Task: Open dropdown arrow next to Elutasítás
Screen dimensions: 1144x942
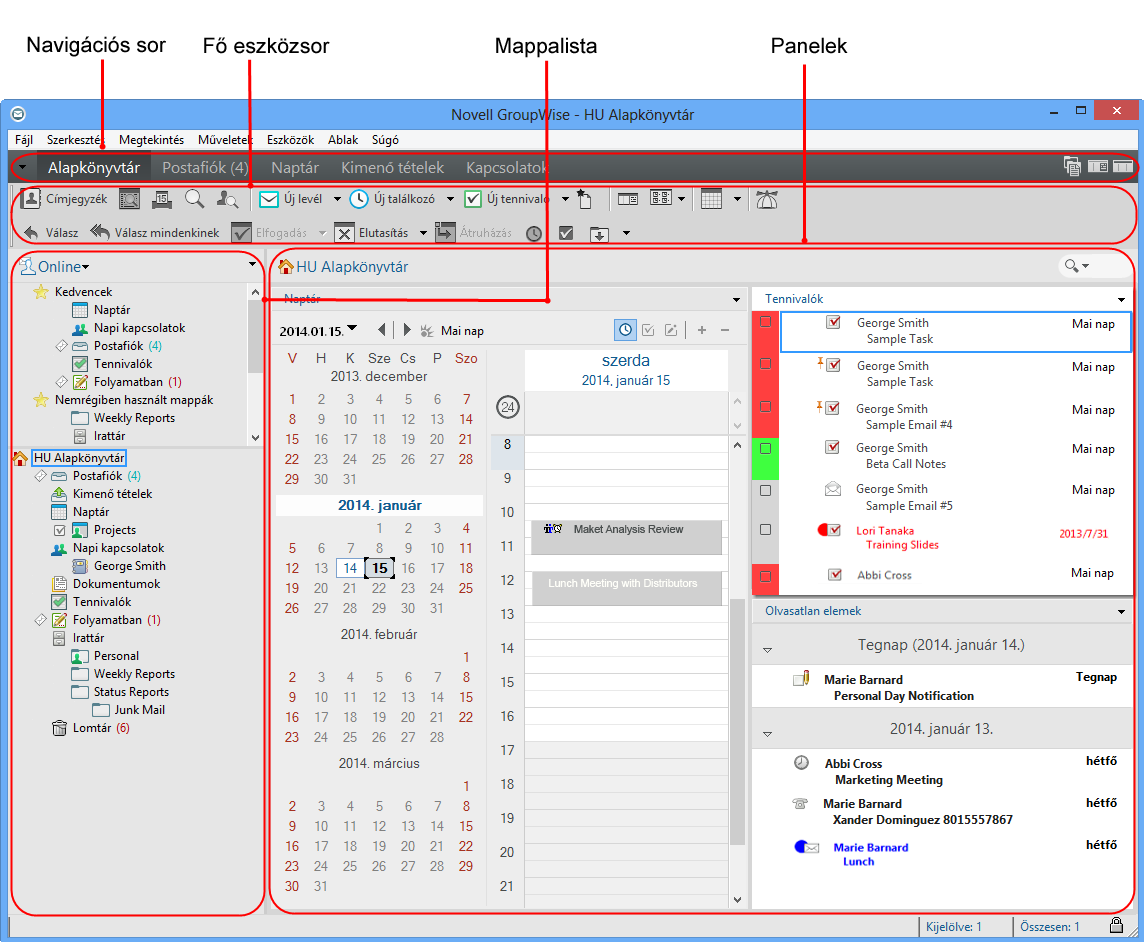Action: pyautogui.click(x=423, y=233)
